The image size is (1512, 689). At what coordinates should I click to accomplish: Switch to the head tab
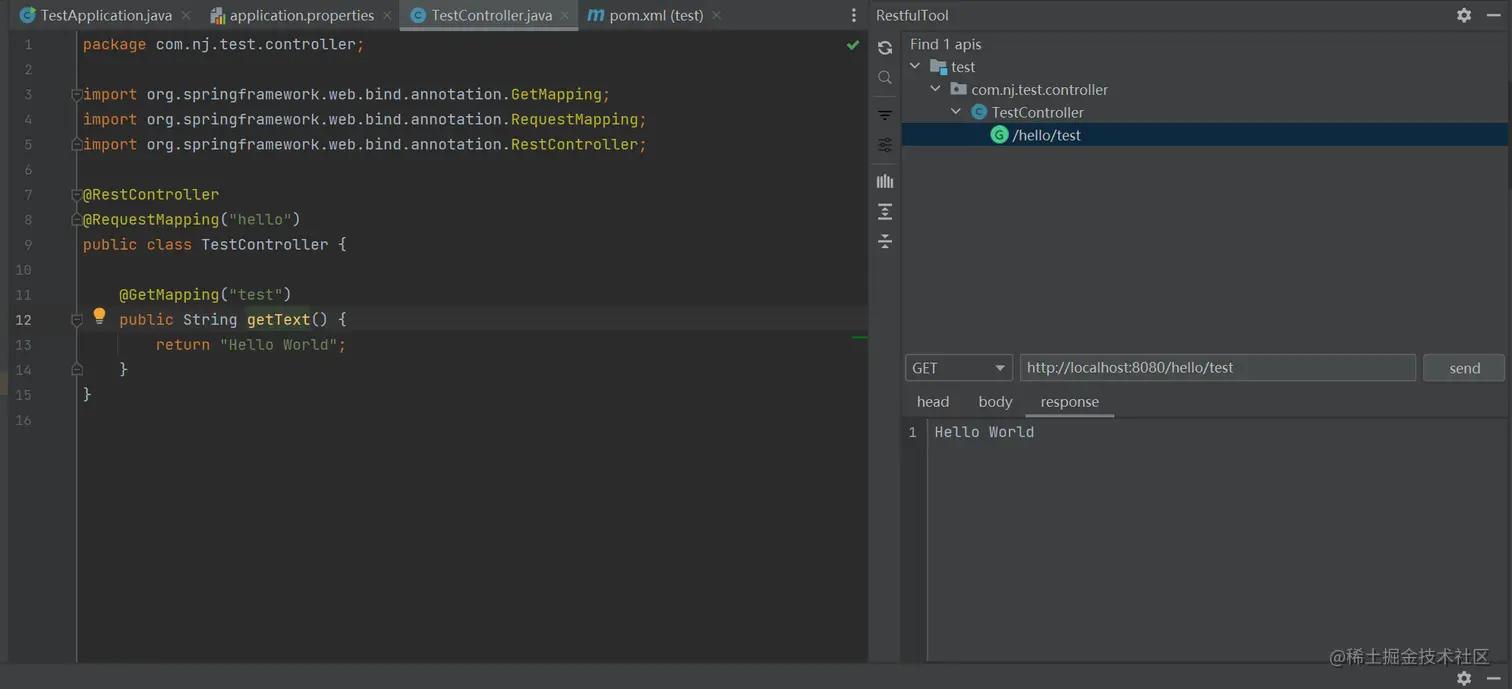tap(932, 402)
